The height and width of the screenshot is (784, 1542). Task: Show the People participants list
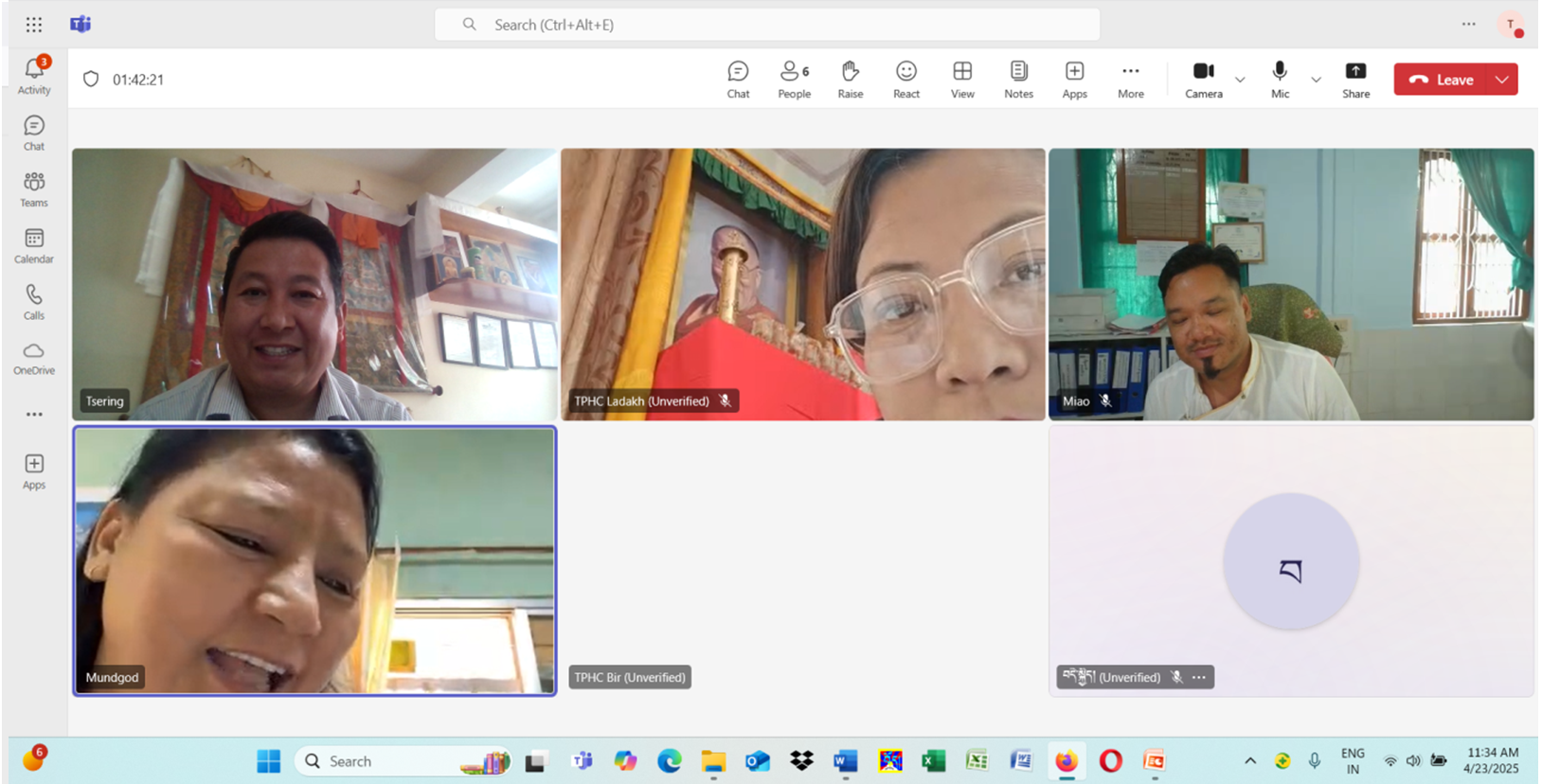click(x=794, y=80)
